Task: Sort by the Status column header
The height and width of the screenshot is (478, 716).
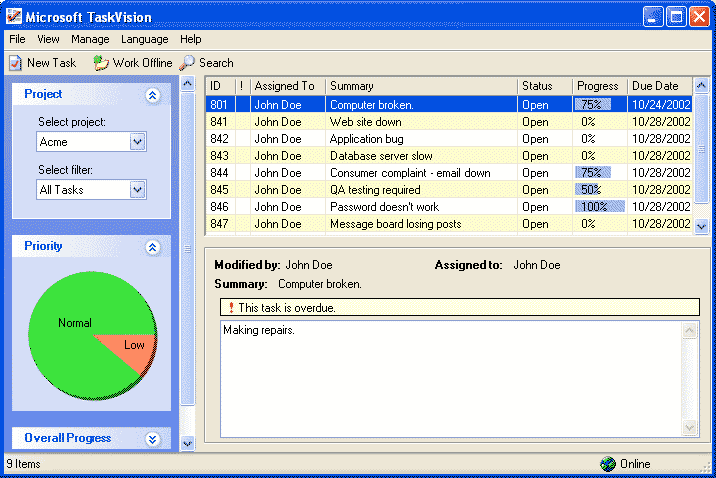Action: [545, 86]
